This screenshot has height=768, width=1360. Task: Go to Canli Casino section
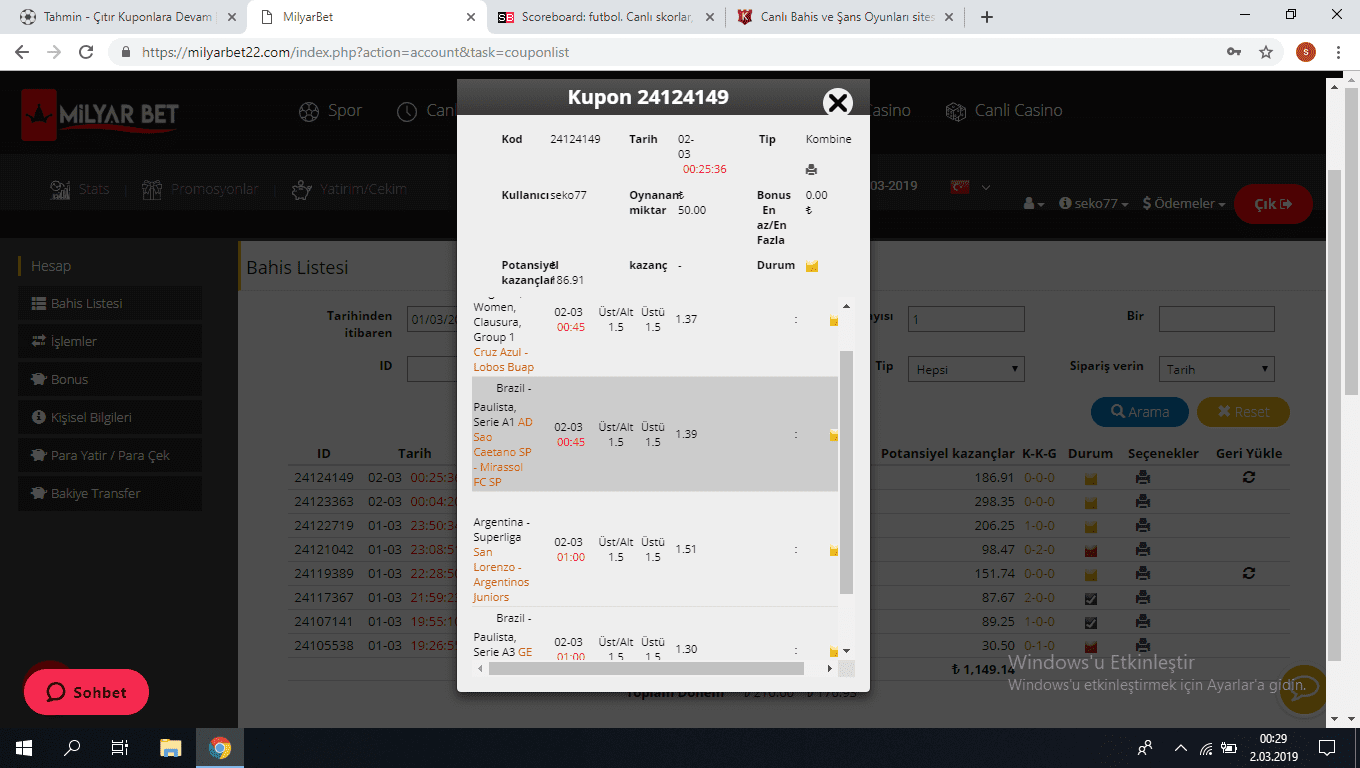coord(1004,111)
